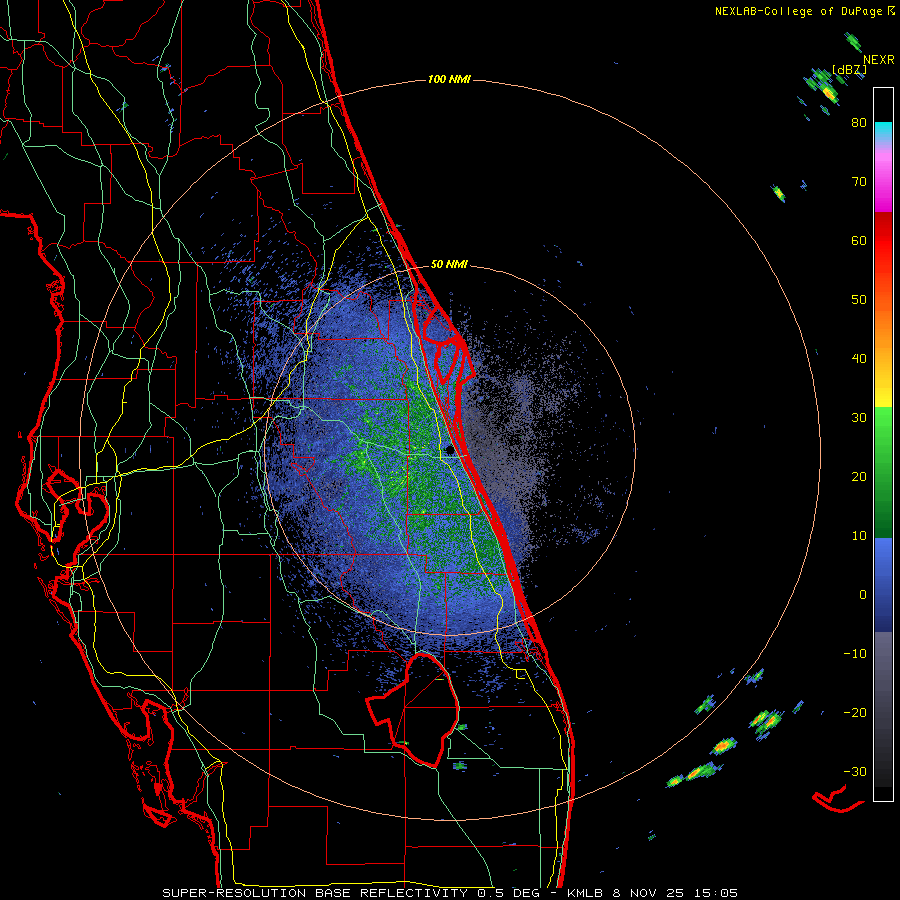Click the 0 value on the dBZ scale
This screenshot has width=900, height=900.
pos(863,595)
